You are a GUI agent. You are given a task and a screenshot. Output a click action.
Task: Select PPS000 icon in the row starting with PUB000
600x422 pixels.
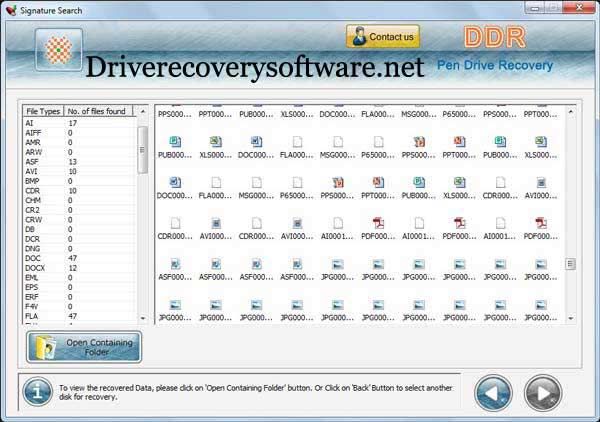419,142
